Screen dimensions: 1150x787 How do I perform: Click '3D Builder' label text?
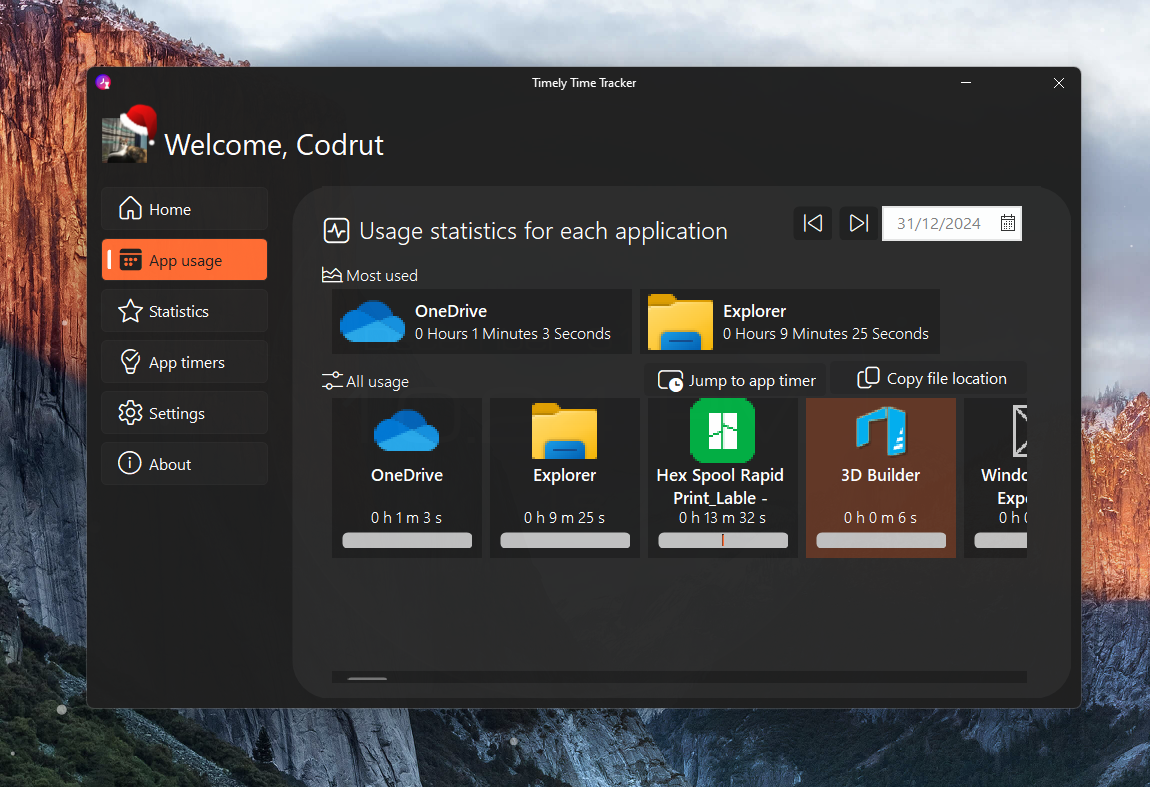[x=880, y=475]
